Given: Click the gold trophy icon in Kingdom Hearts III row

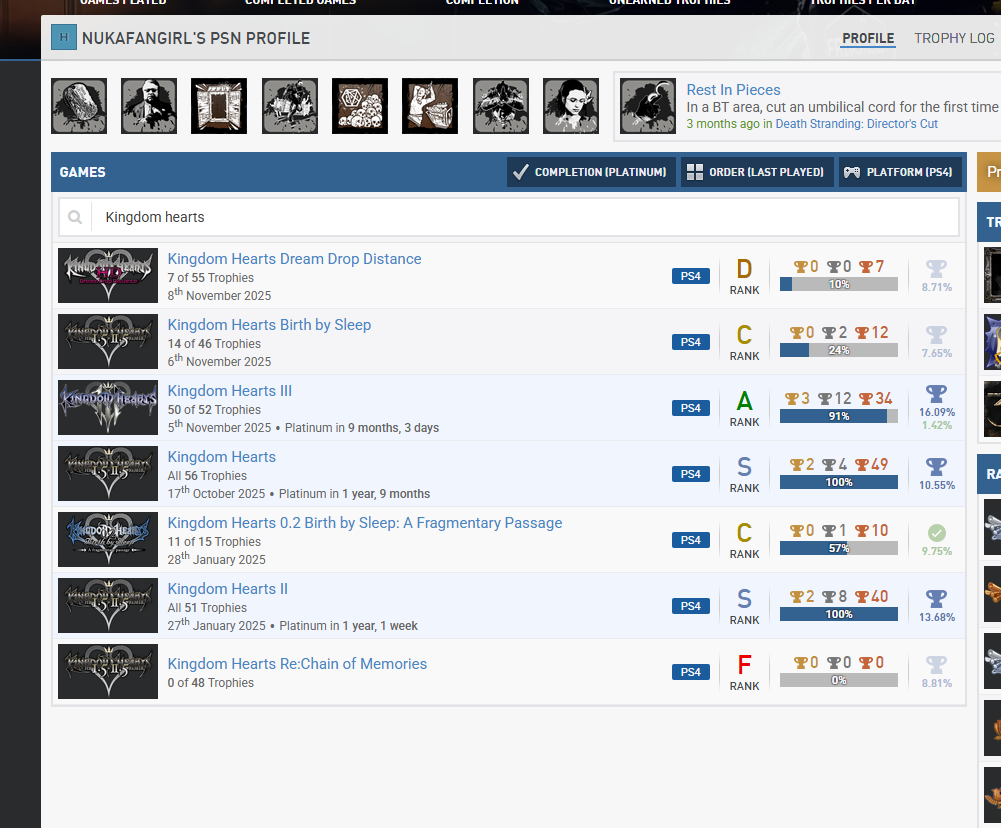Looking at the screenshot, I should tap(792, 398).
